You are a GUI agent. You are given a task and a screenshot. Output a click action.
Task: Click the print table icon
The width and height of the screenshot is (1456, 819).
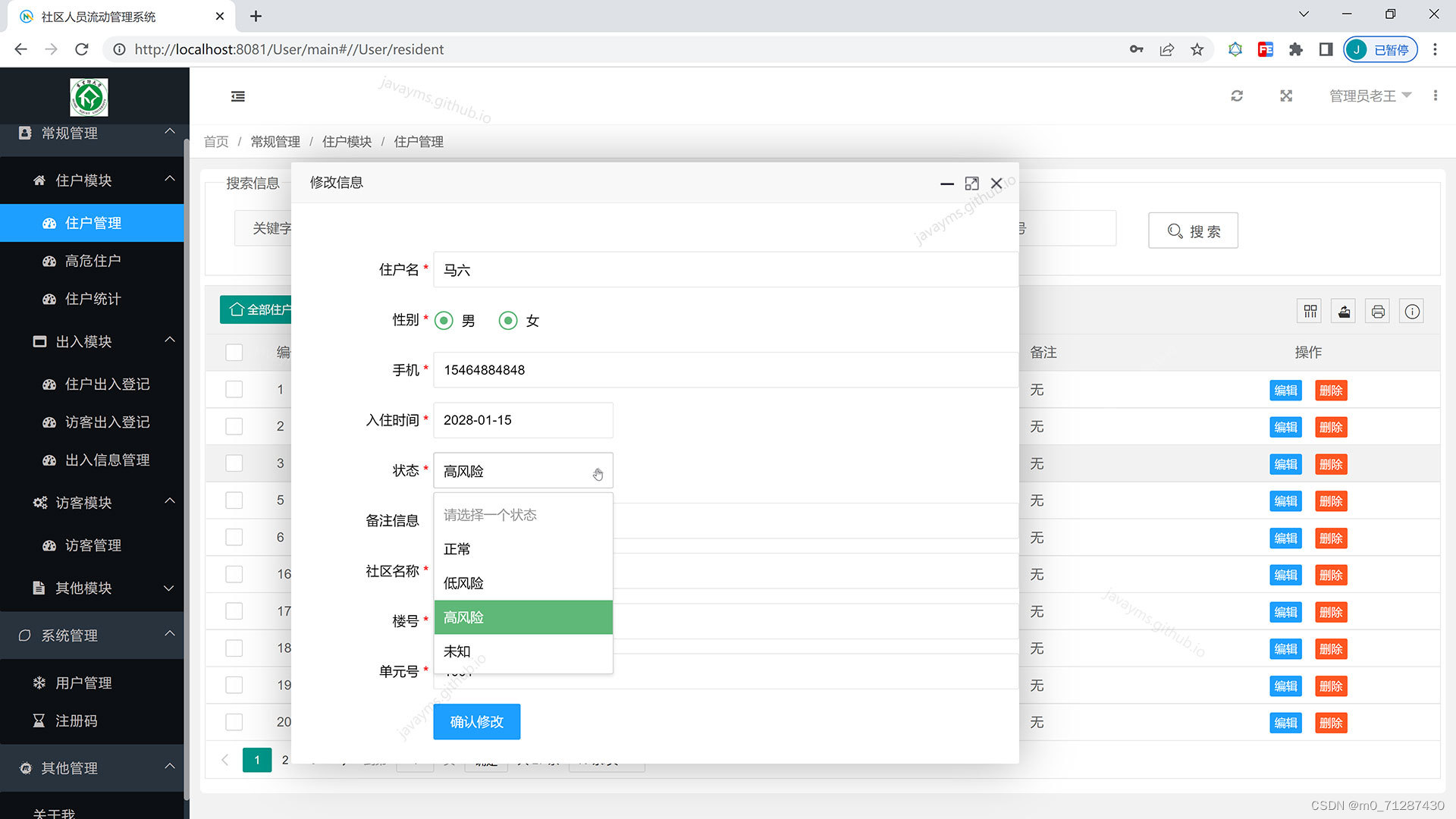[x=1378, y=312]
